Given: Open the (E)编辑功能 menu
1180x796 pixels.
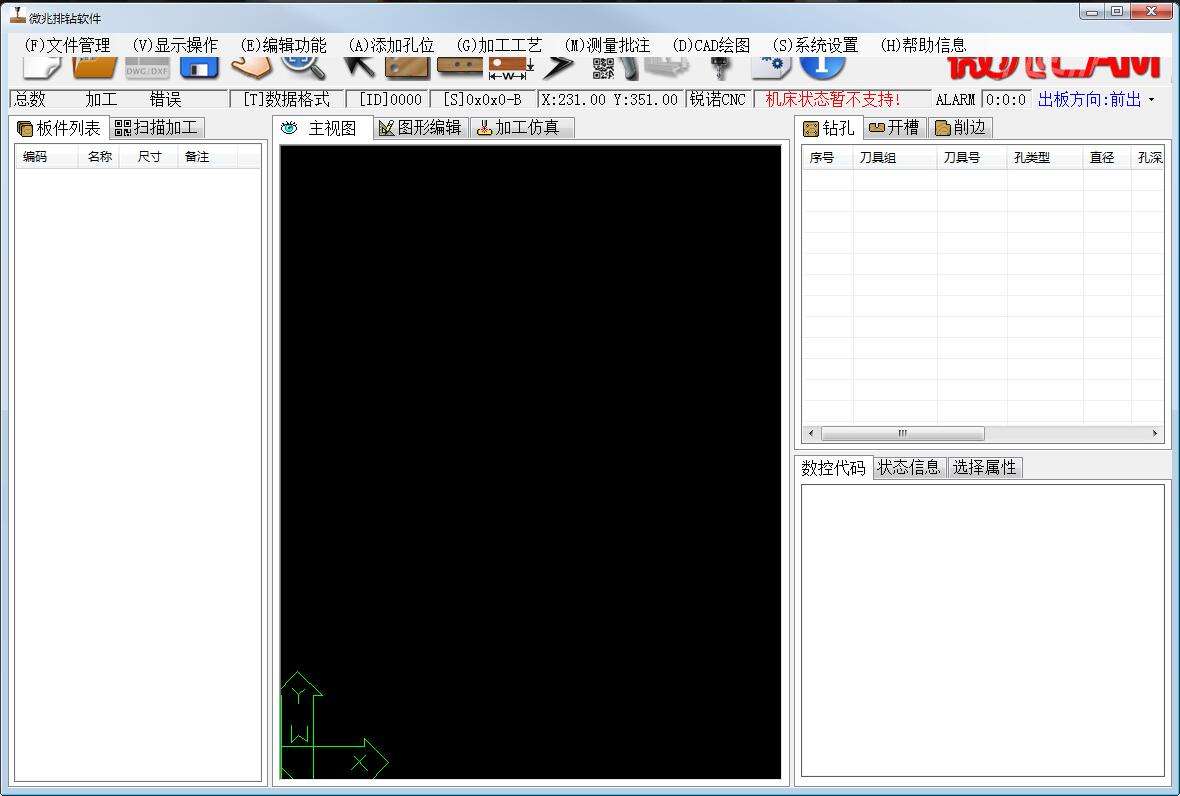Looking at the screenshot, I should pyautogui.click(x=283, y=45).
